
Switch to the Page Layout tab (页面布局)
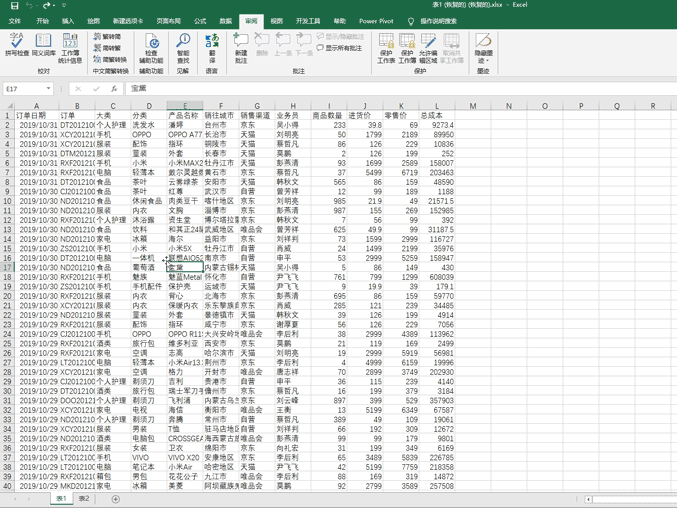(x=168, y=21)
